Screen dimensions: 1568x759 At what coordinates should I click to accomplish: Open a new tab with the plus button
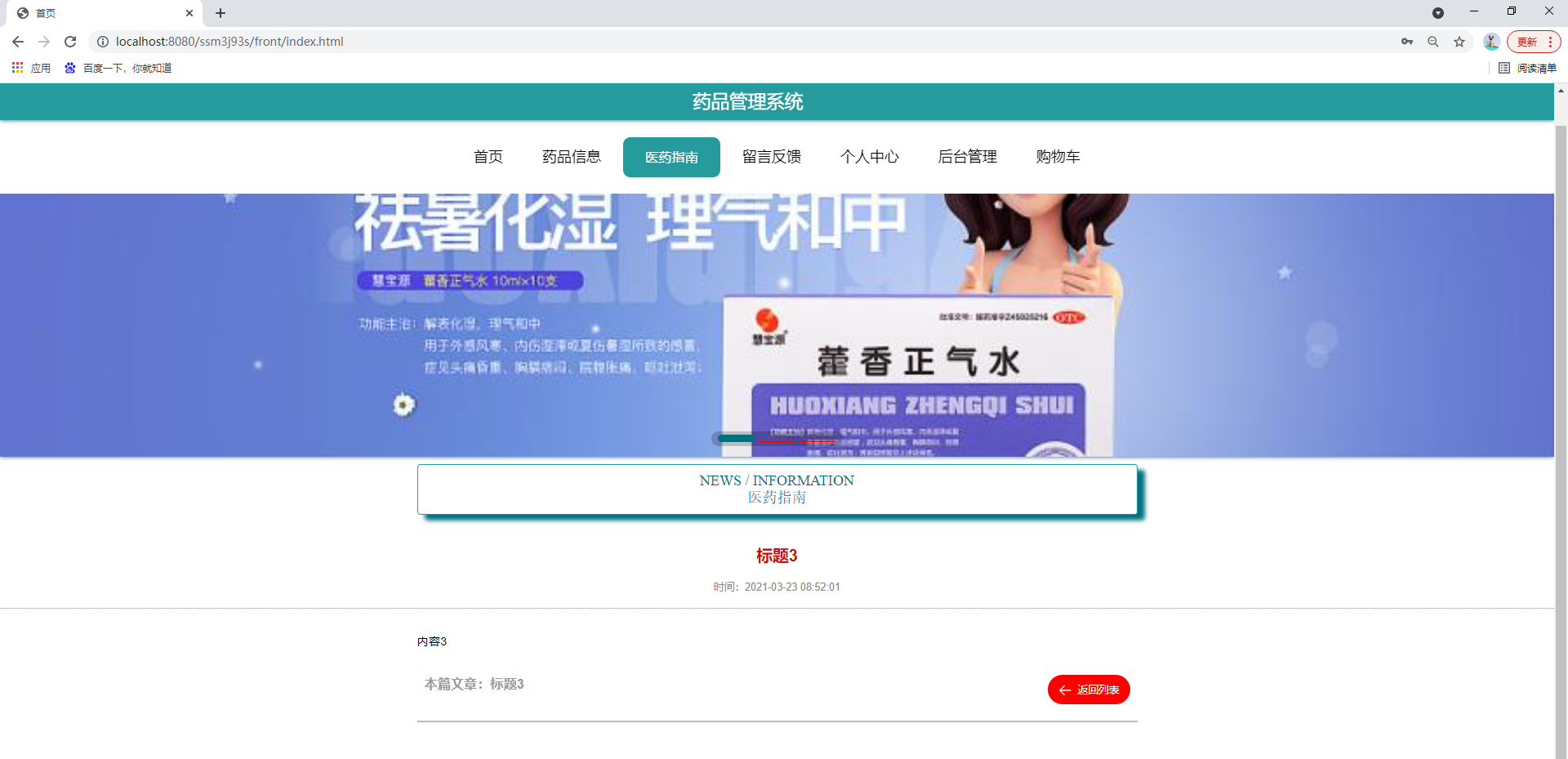click(220, 13)
